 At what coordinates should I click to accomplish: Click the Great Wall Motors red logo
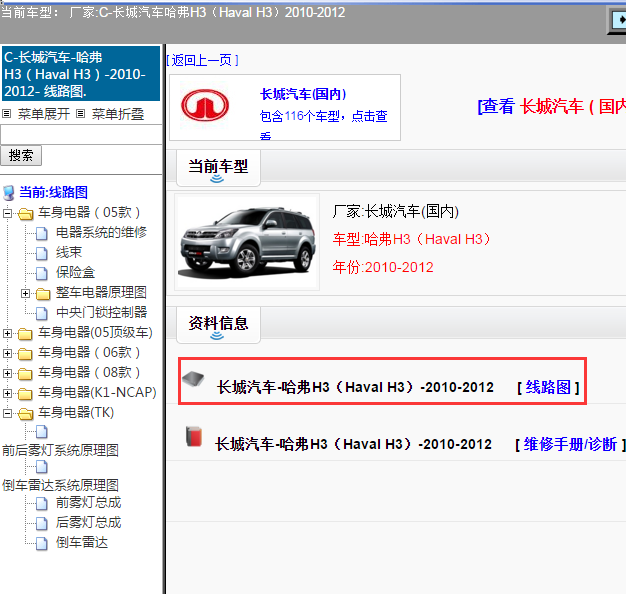pos(205,105)
